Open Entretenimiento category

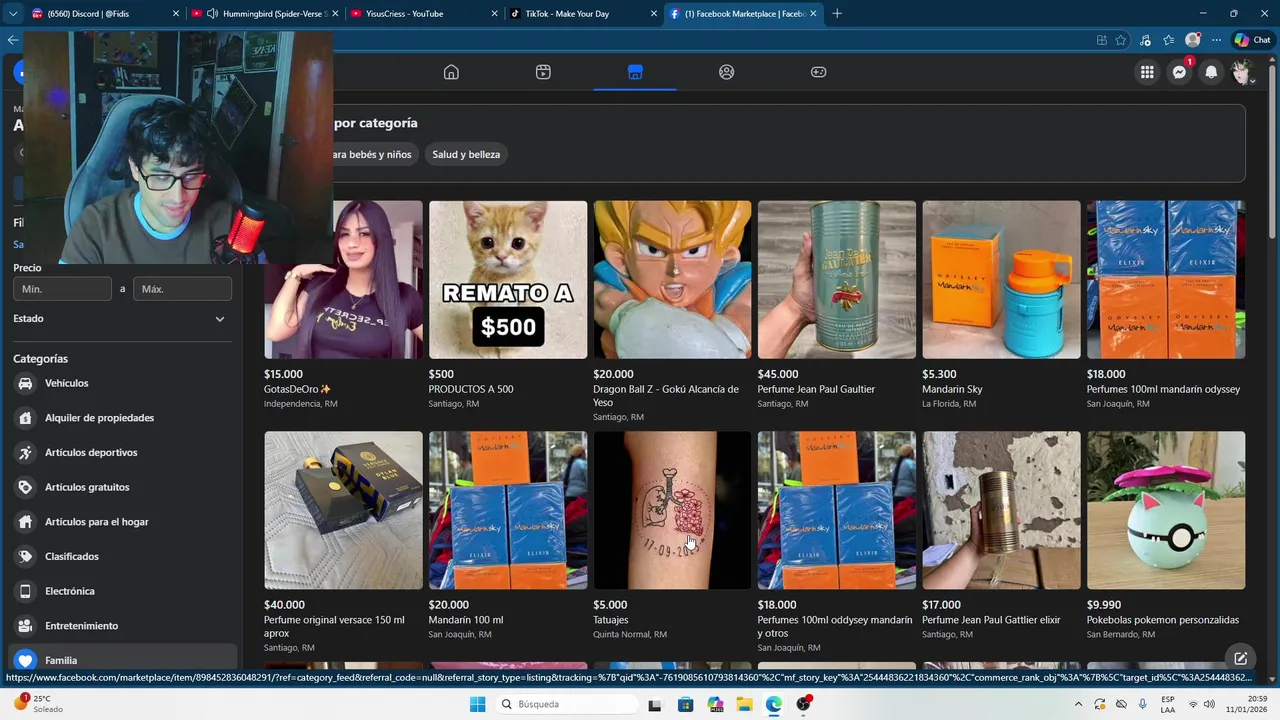coord(125,626)
